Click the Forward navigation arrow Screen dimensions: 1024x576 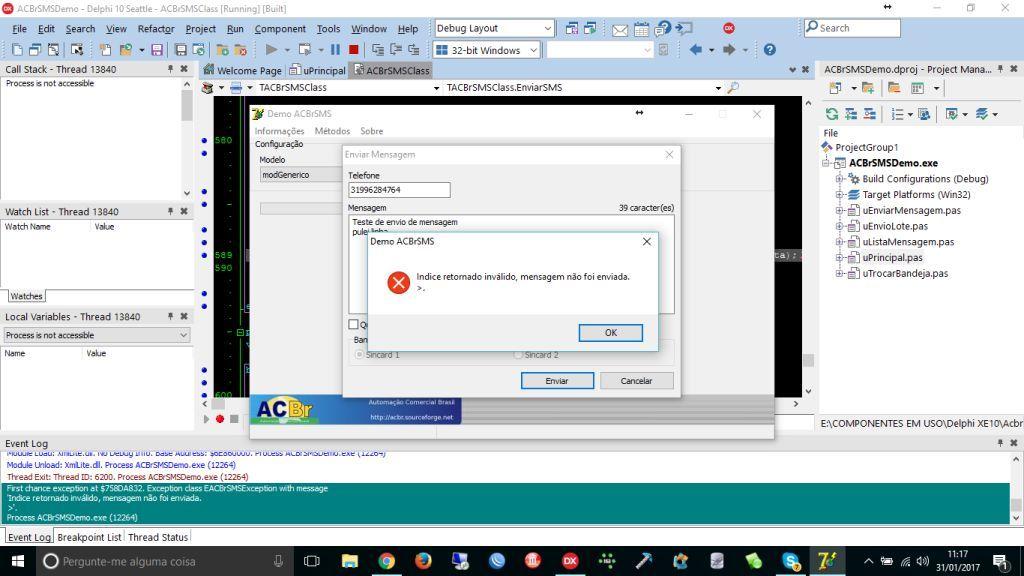(x=729, y=50)
